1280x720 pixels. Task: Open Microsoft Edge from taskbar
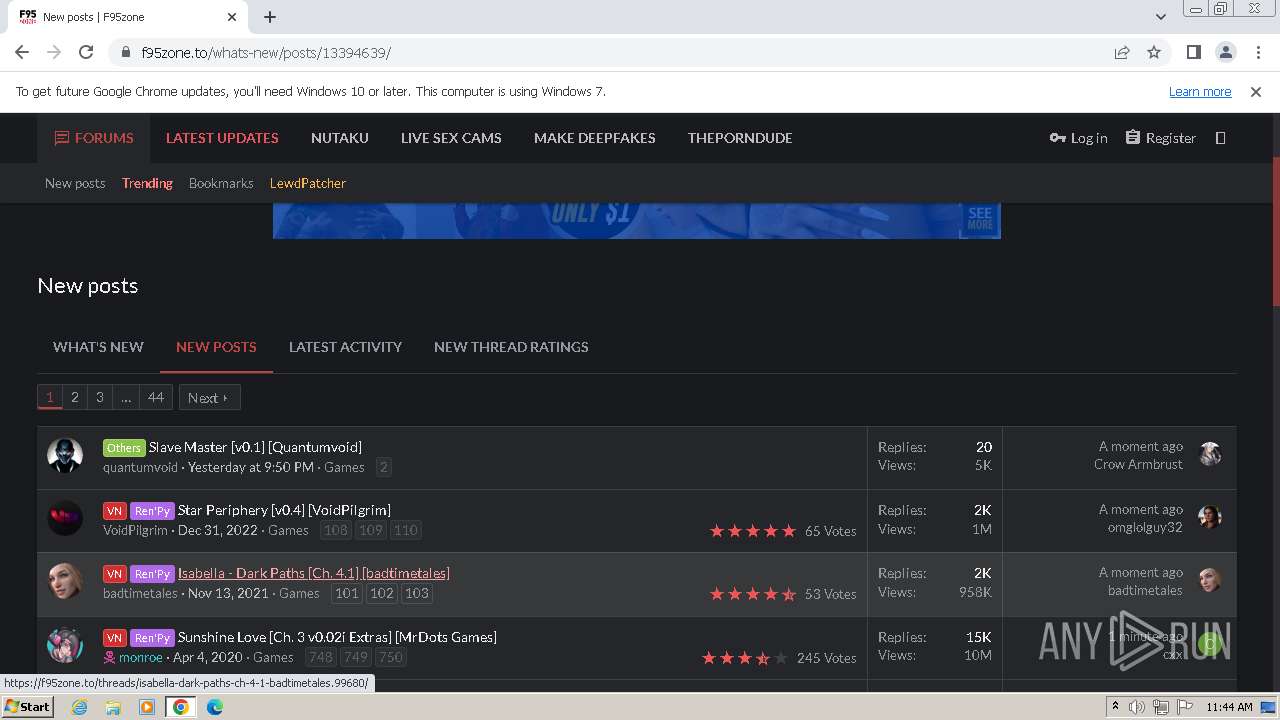pos(215,707)
